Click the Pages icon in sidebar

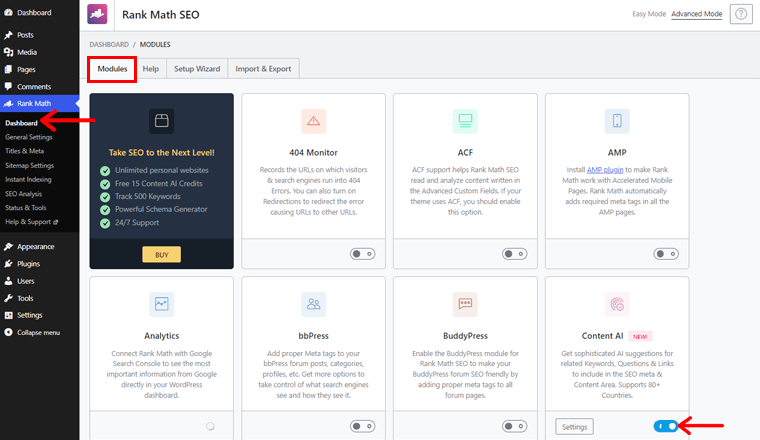tap(8, 69)
